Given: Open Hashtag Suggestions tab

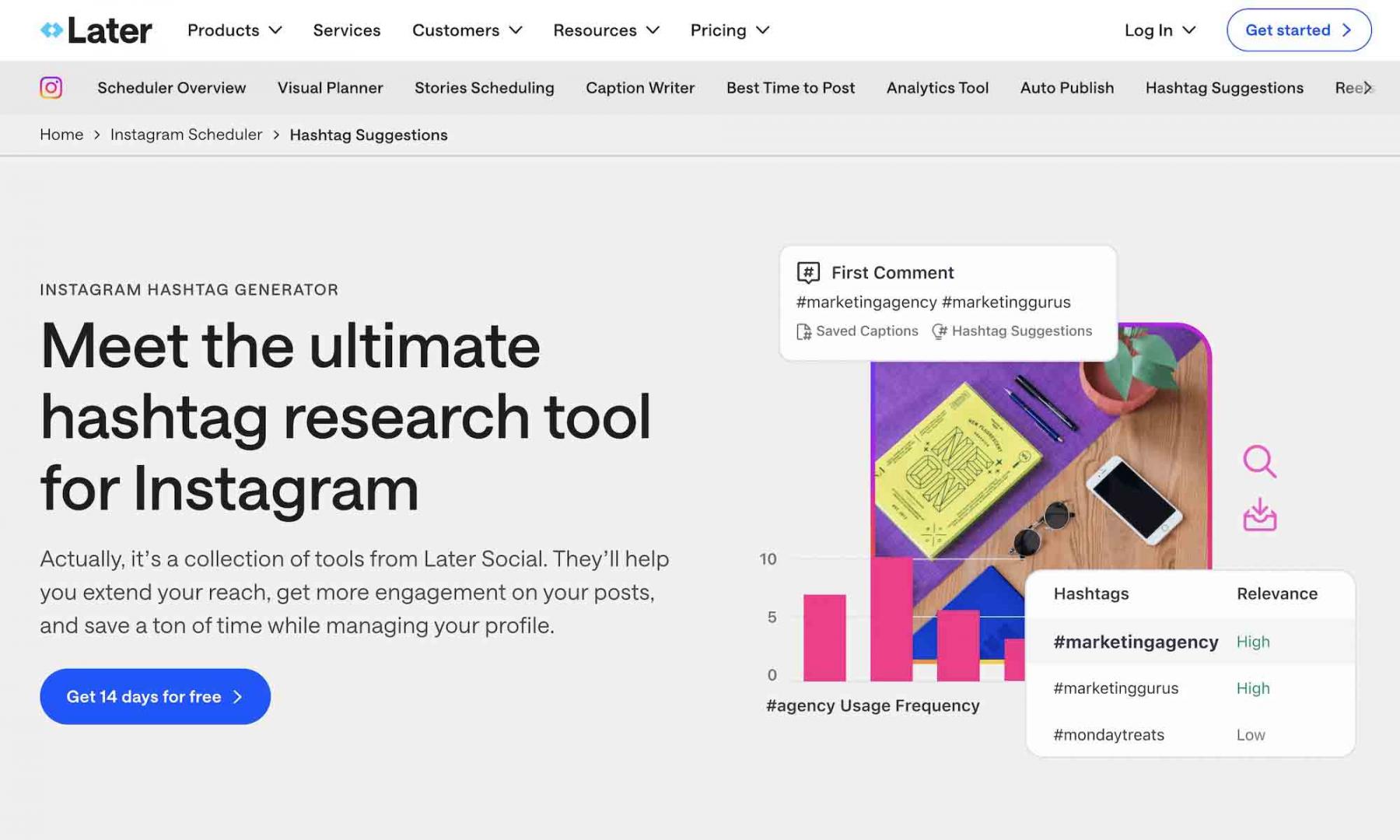Looking at the screenshot, I should 1224,88.
